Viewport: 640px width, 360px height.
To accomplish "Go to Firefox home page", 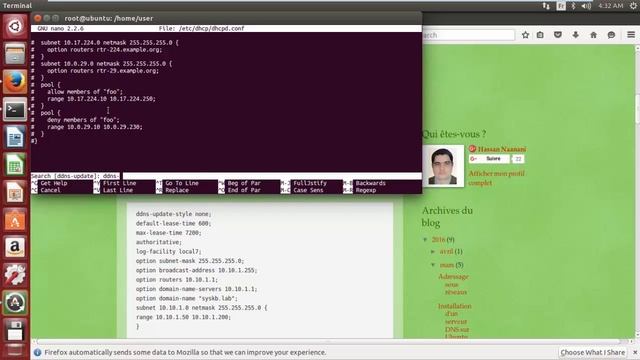I will [x=593, y=35].
